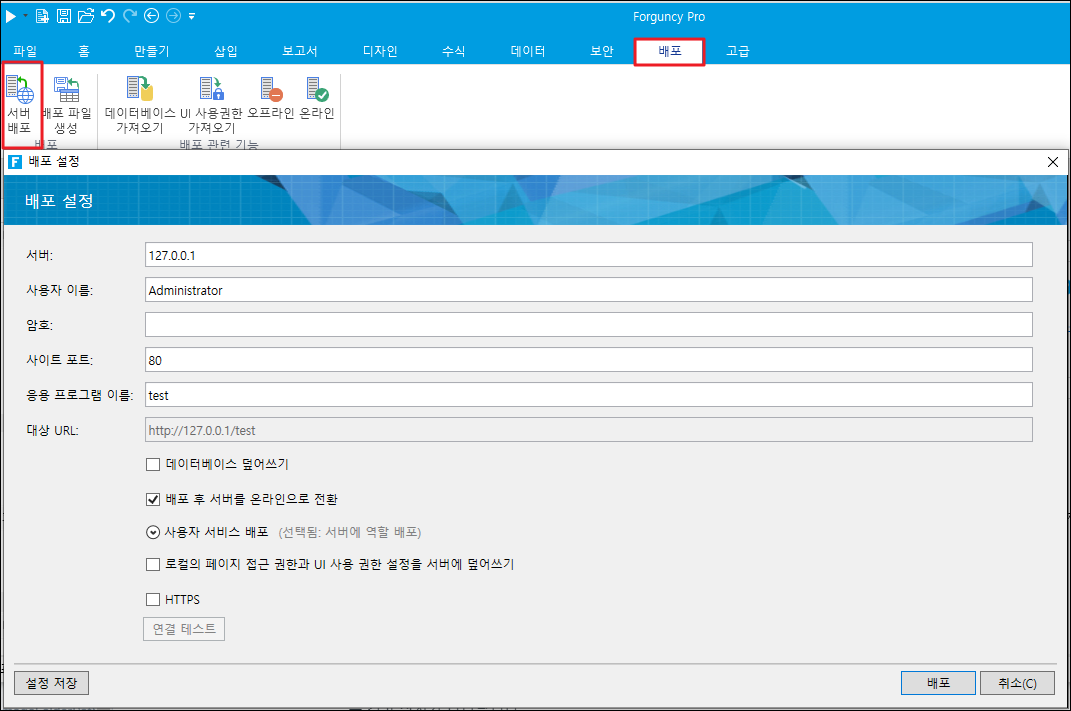Open the quick access toolbar customize dropdown

(192, 16)
